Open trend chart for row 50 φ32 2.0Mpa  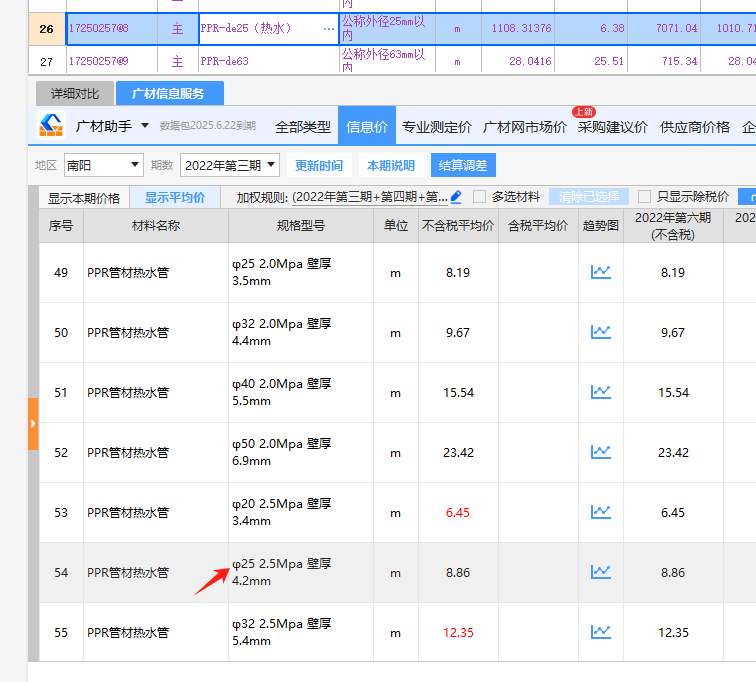(601, 332)
